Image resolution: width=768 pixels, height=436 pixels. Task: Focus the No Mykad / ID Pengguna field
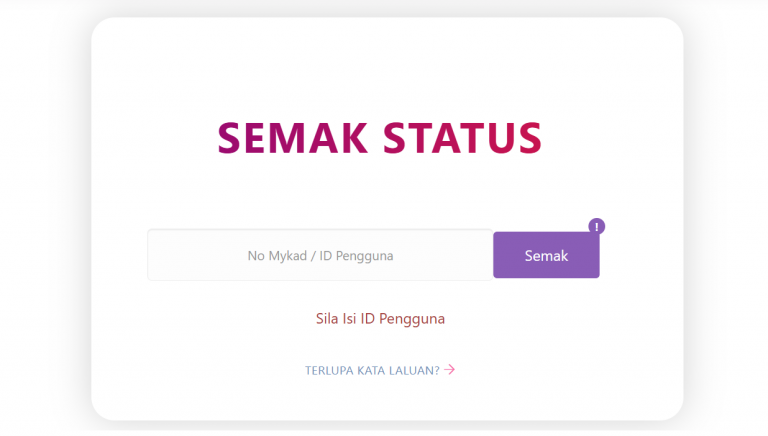point(320,255)
